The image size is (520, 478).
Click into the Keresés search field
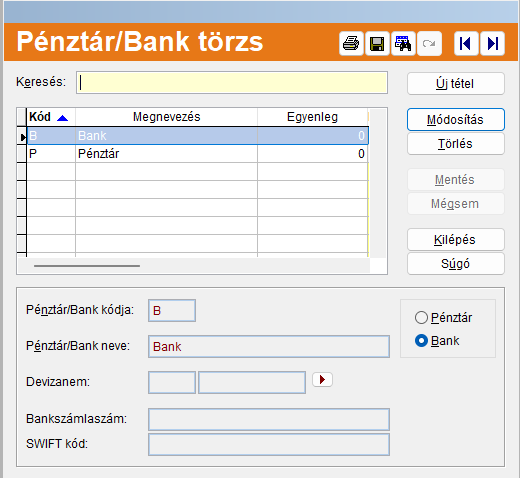(x=232, y=82)
